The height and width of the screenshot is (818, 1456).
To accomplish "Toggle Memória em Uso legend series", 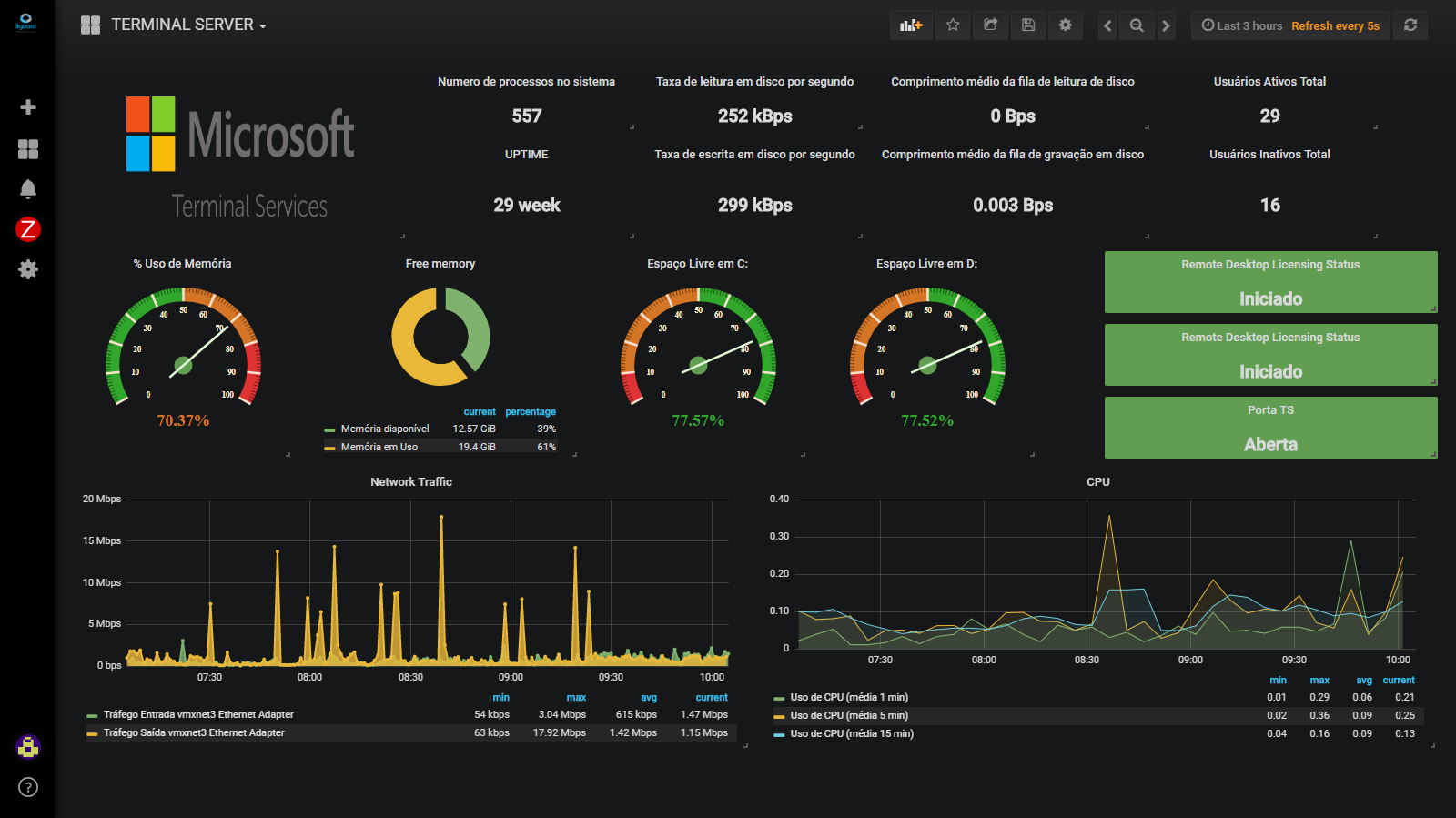I will (379, 447).
